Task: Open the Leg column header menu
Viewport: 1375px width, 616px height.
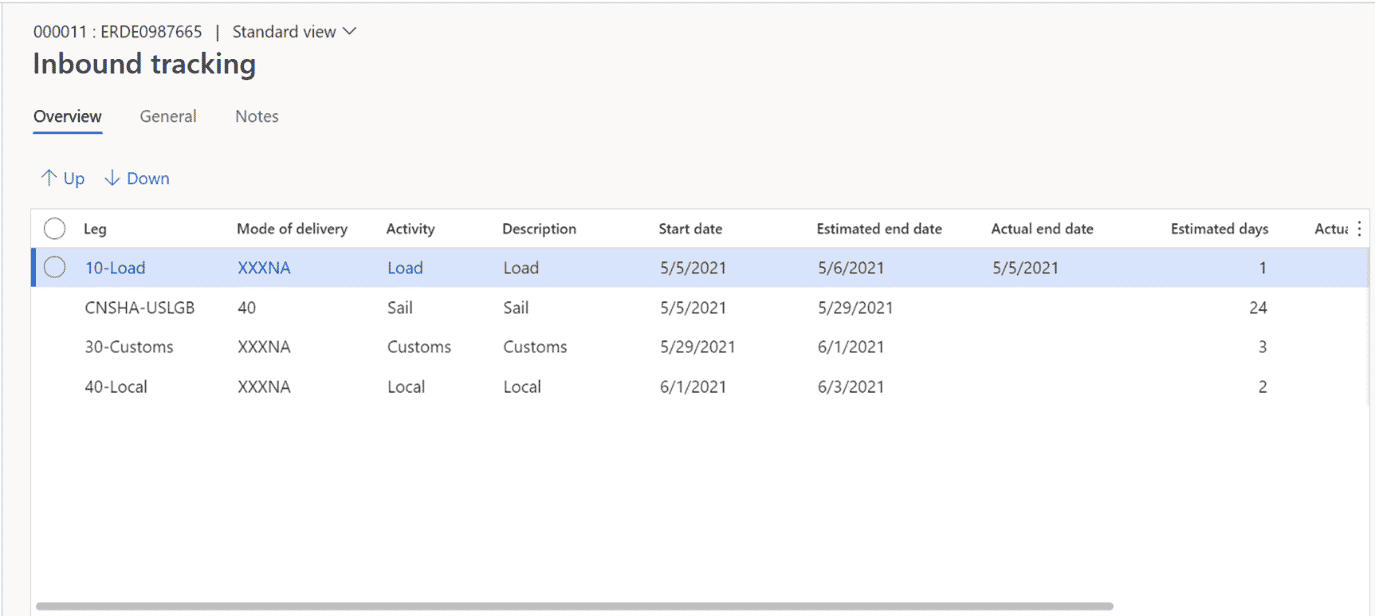Action: 94,228
